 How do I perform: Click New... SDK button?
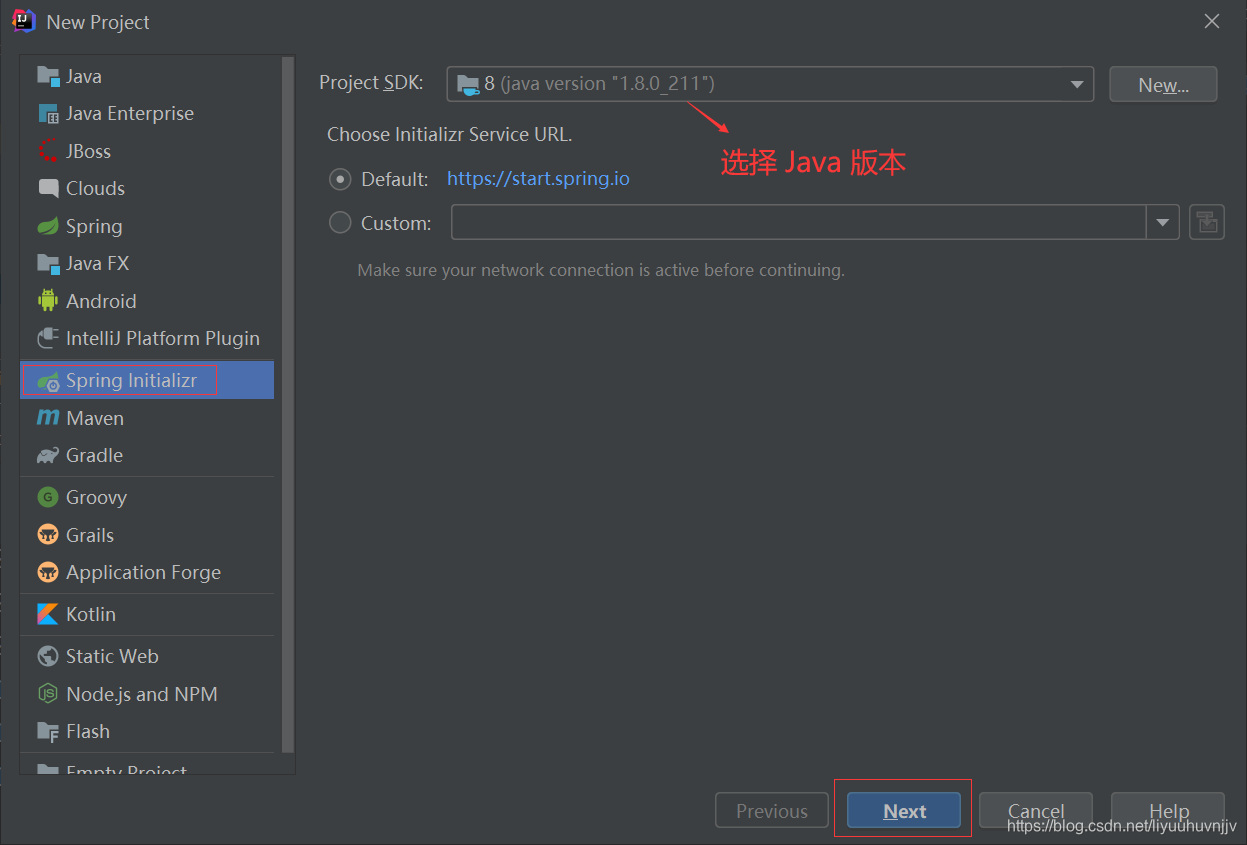pyautogui.click(x=1163, y=85)
